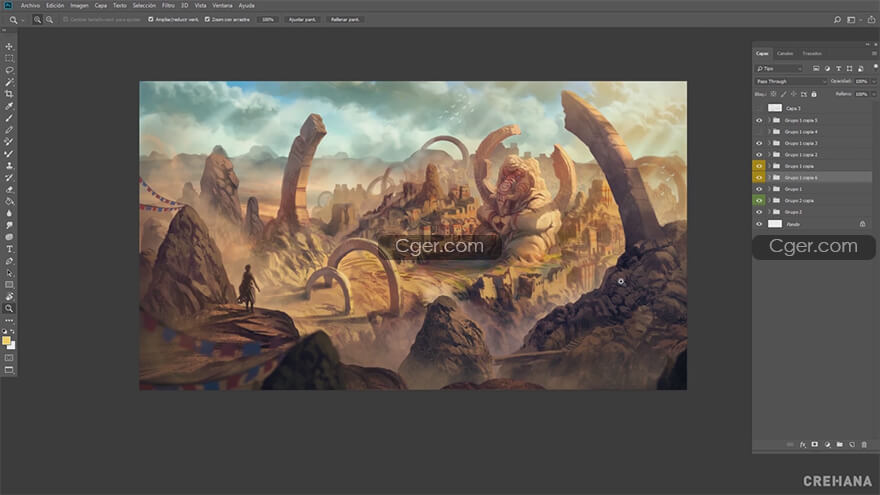The height and width of the screenshot is (495, 880).
Task: Expand the 'Grupo 1 copia 5' group
Action: 769,120
